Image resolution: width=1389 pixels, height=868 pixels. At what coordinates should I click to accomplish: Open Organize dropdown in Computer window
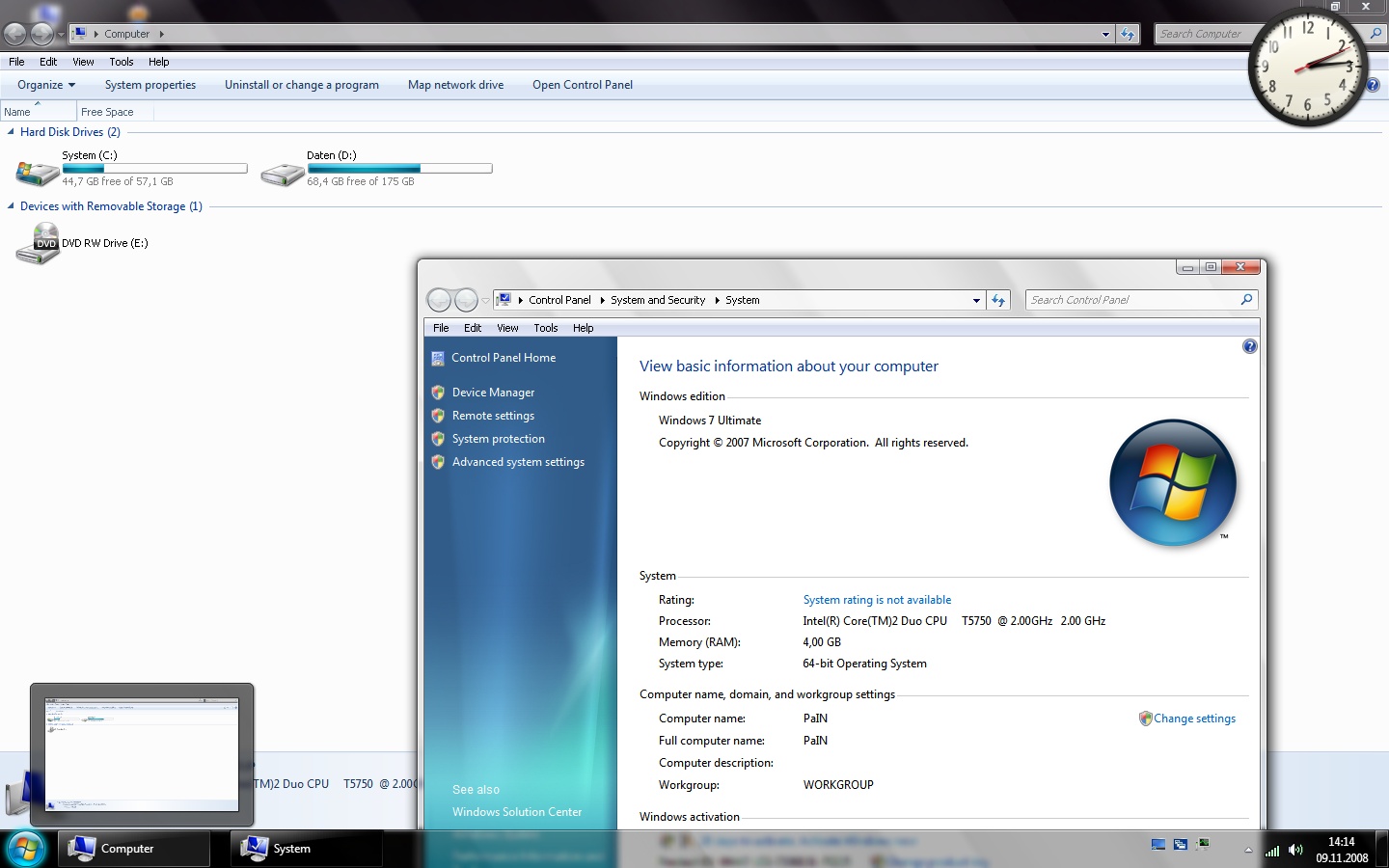point(46,85)
